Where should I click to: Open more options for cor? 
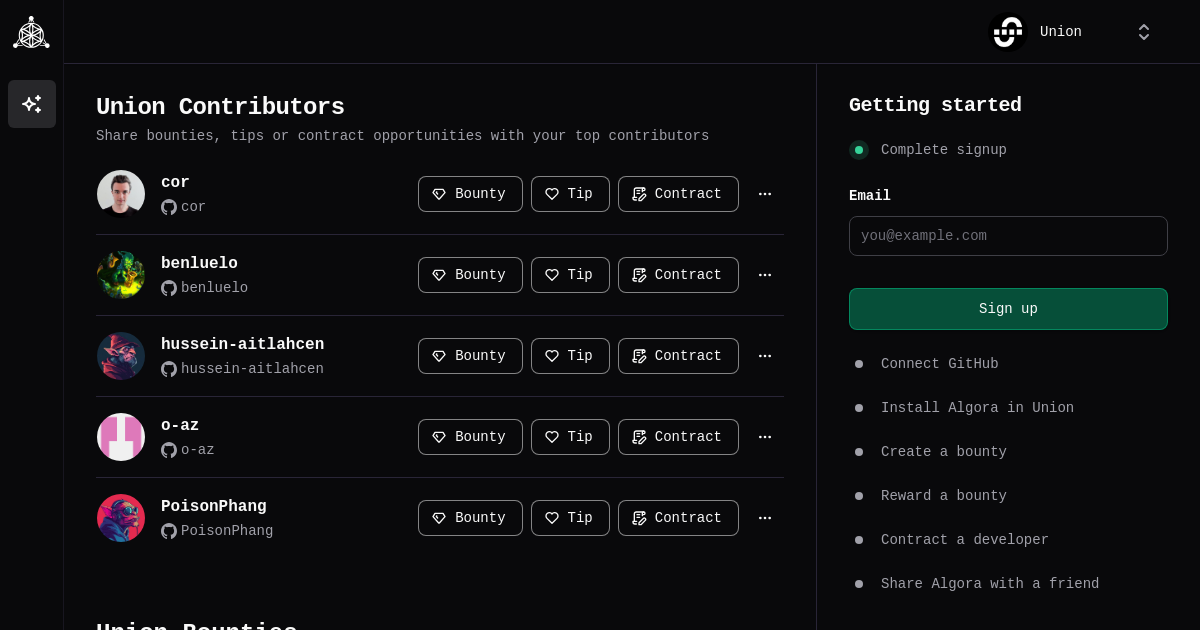765,194
